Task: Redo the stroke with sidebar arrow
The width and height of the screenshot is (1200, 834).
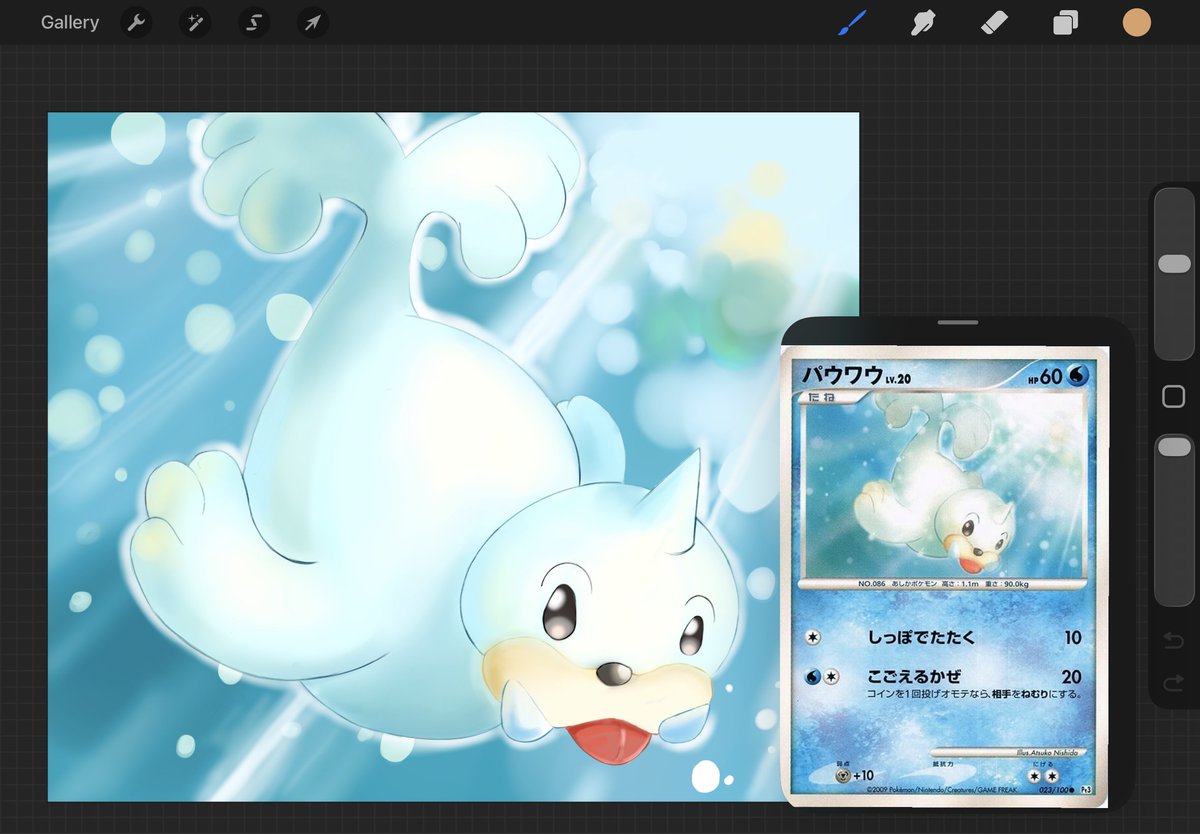Action: (x=1174, y=684)
